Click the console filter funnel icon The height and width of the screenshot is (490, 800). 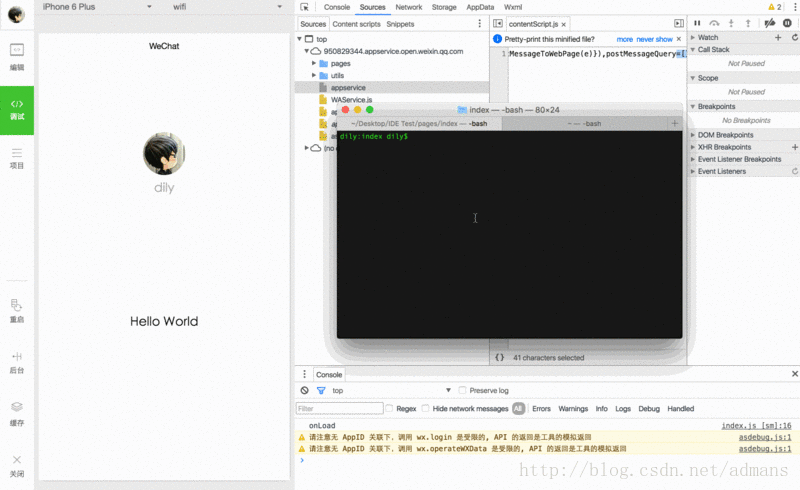pos(321,390)
